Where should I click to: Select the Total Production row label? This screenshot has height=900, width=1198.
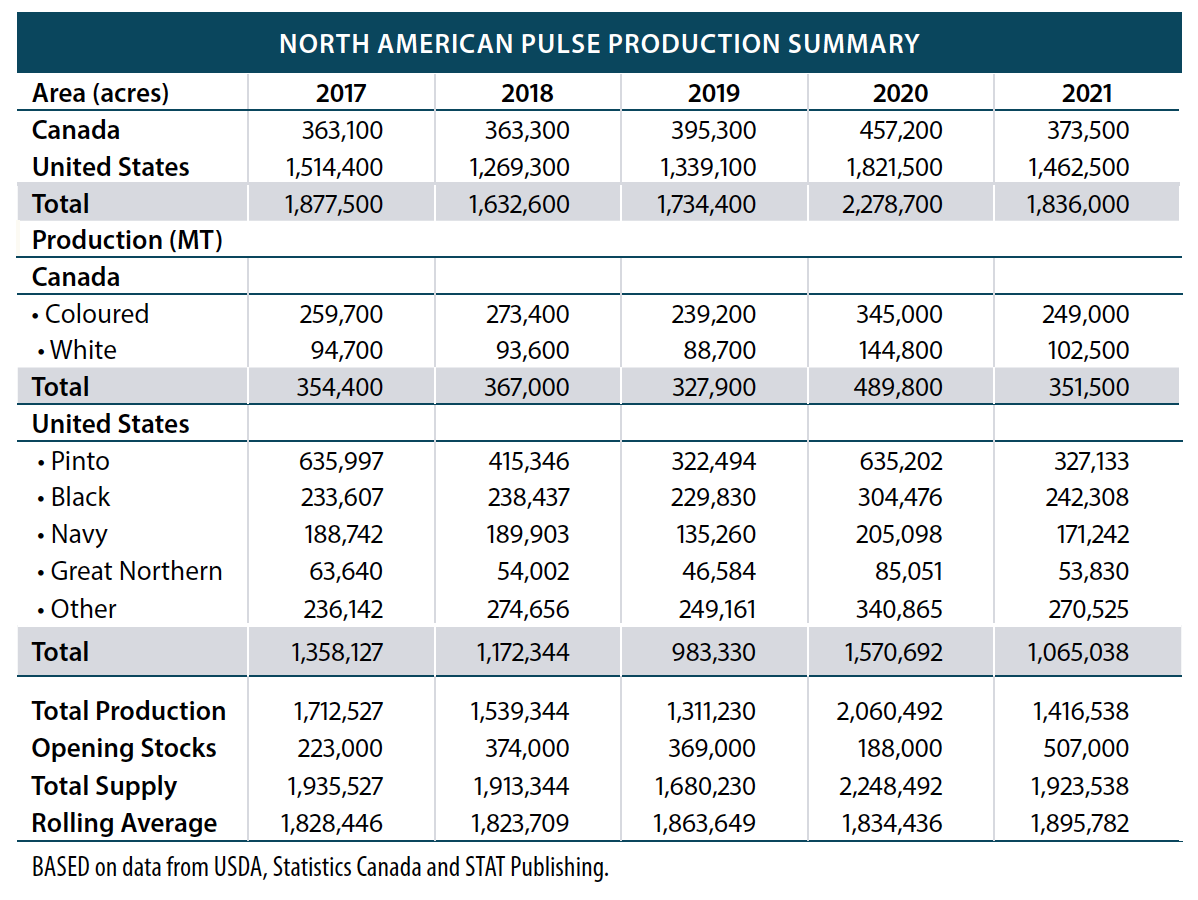pyautogui.click(x=129, y=711)
